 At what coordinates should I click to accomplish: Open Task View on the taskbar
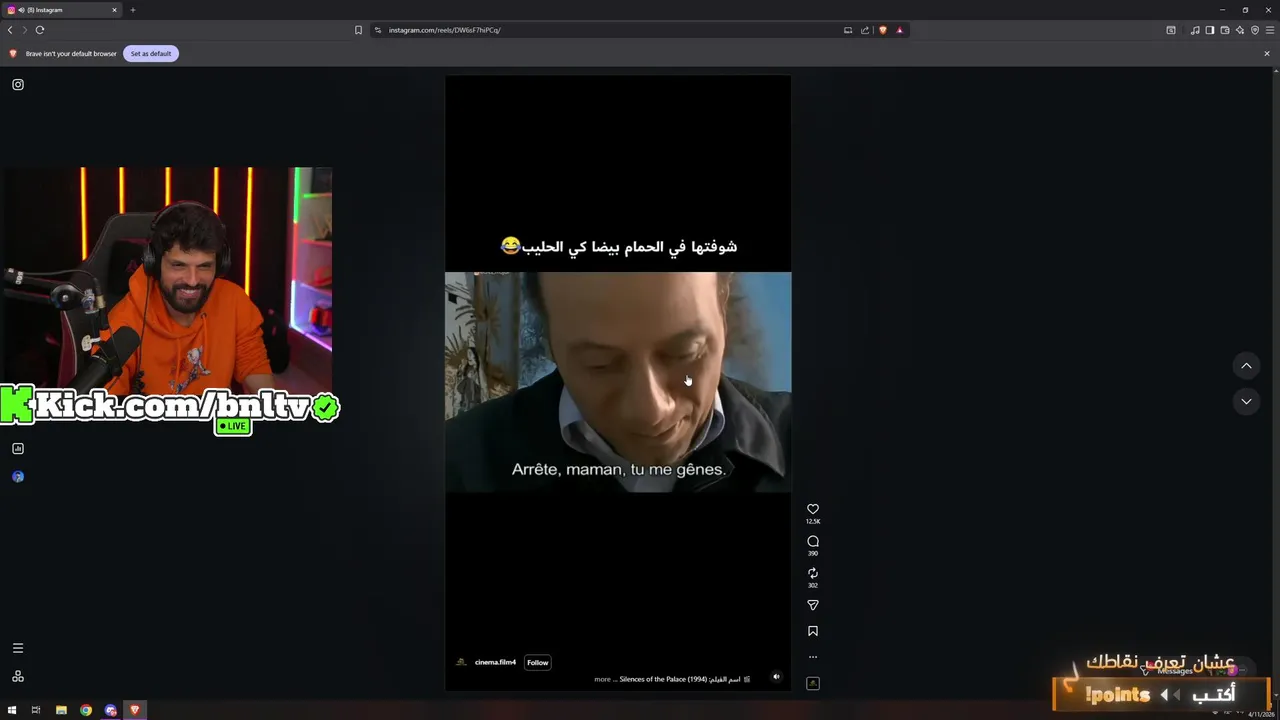(x=36, y=710)
